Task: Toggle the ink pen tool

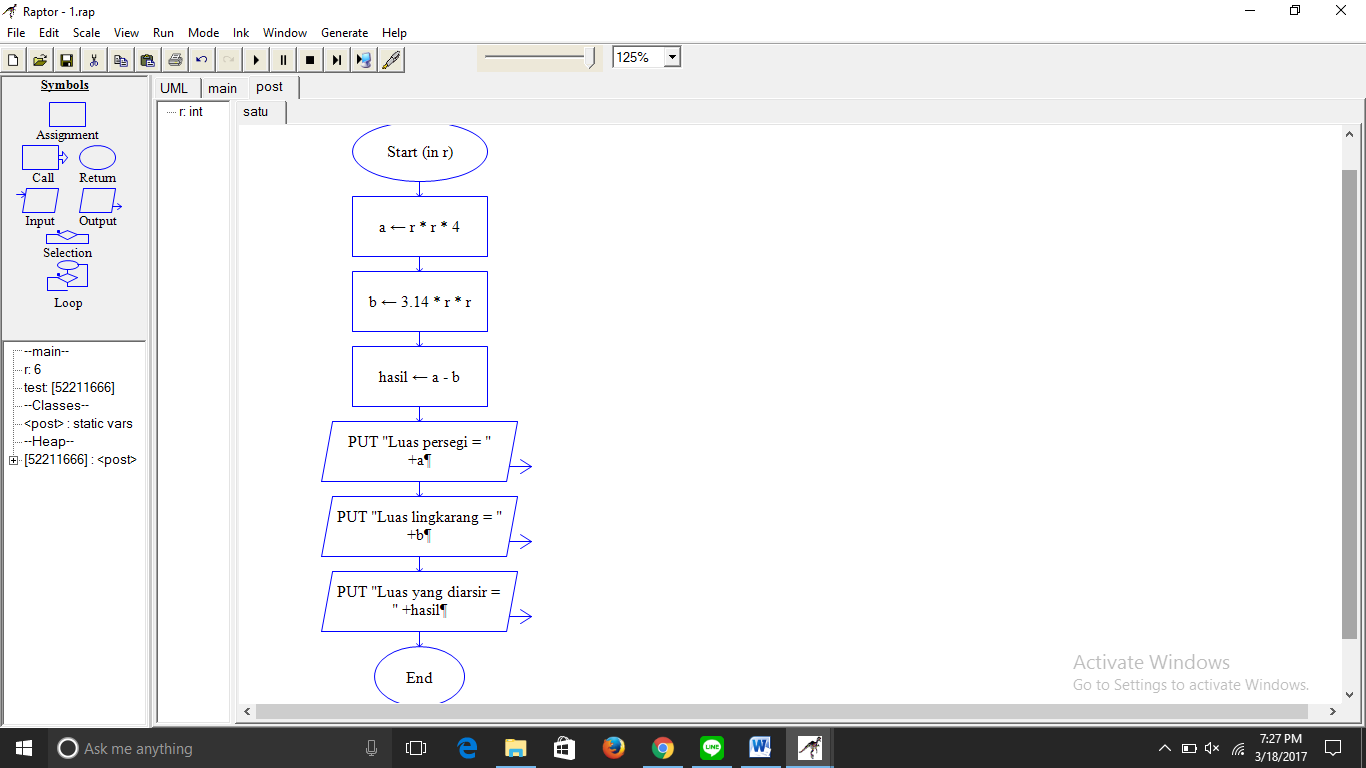Action: click(x=391, y=60)
